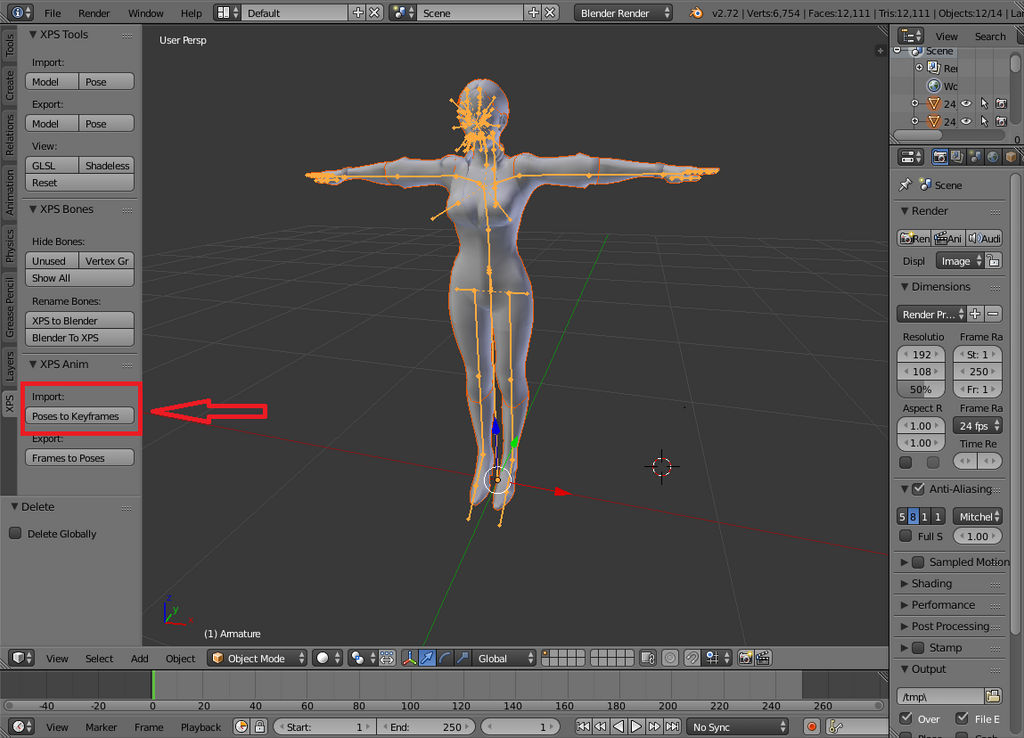Collapse the XPS Anim panel

click(33, 364)
